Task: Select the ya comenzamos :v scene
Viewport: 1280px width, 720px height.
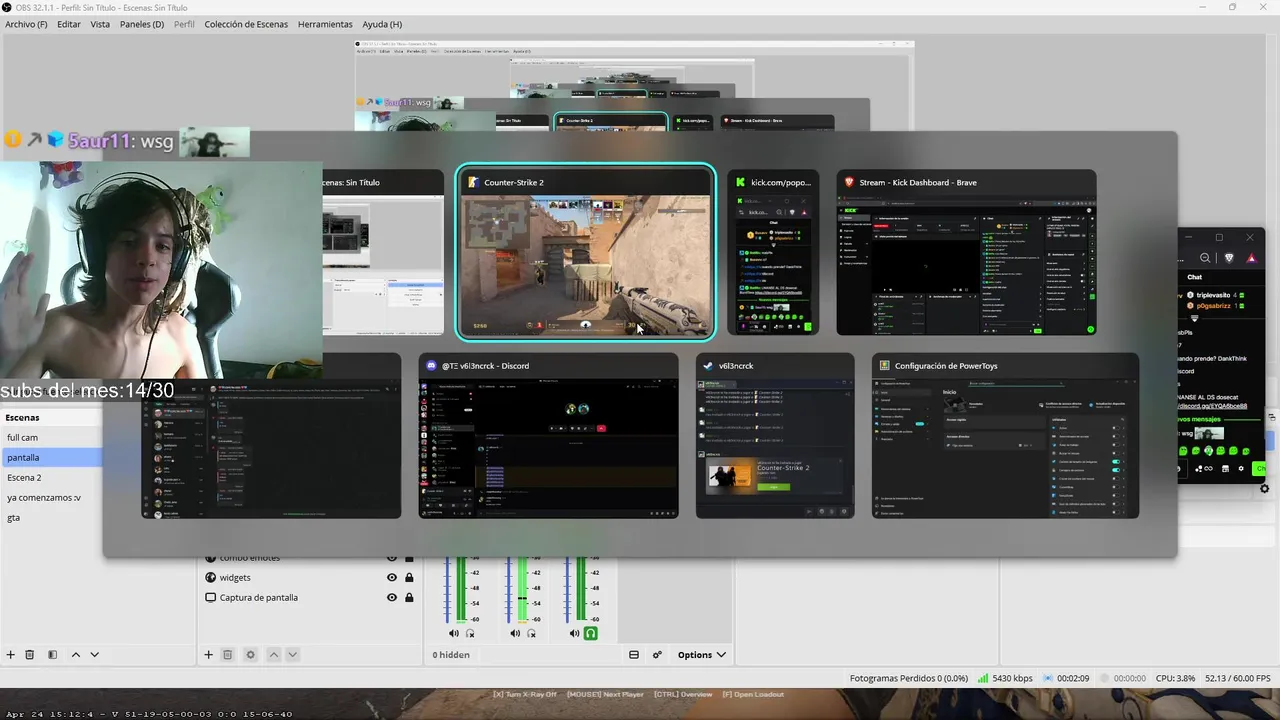Action: coord(50,497)
